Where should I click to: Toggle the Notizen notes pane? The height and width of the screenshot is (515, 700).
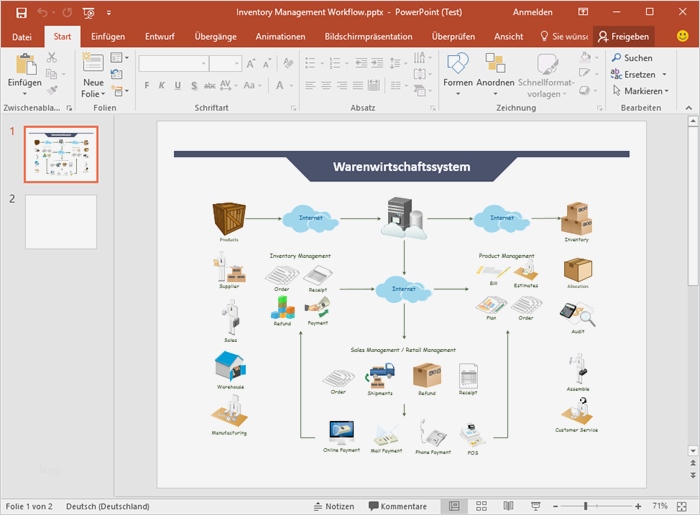tap(334, 506)
